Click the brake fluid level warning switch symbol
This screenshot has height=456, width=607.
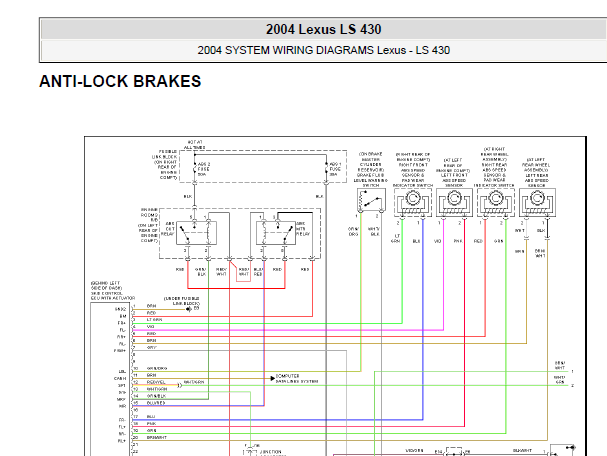click(x=371, y=200)
